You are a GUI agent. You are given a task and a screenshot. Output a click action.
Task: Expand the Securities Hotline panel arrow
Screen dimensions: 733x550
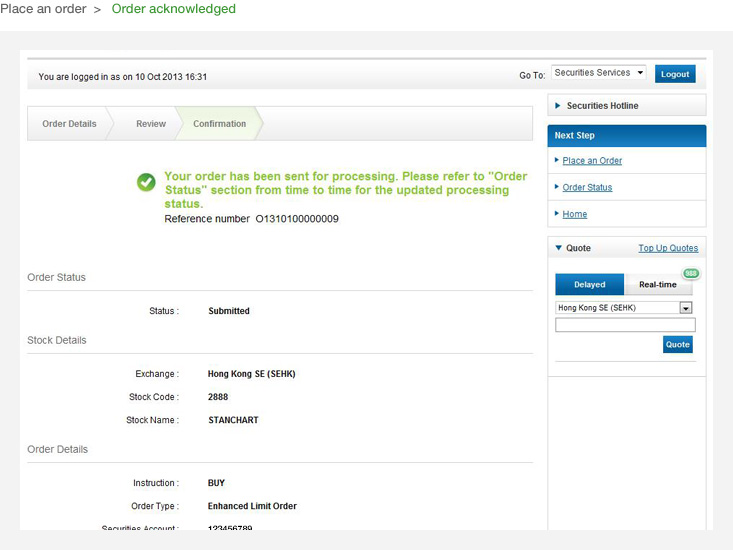[x=558, y=106]
